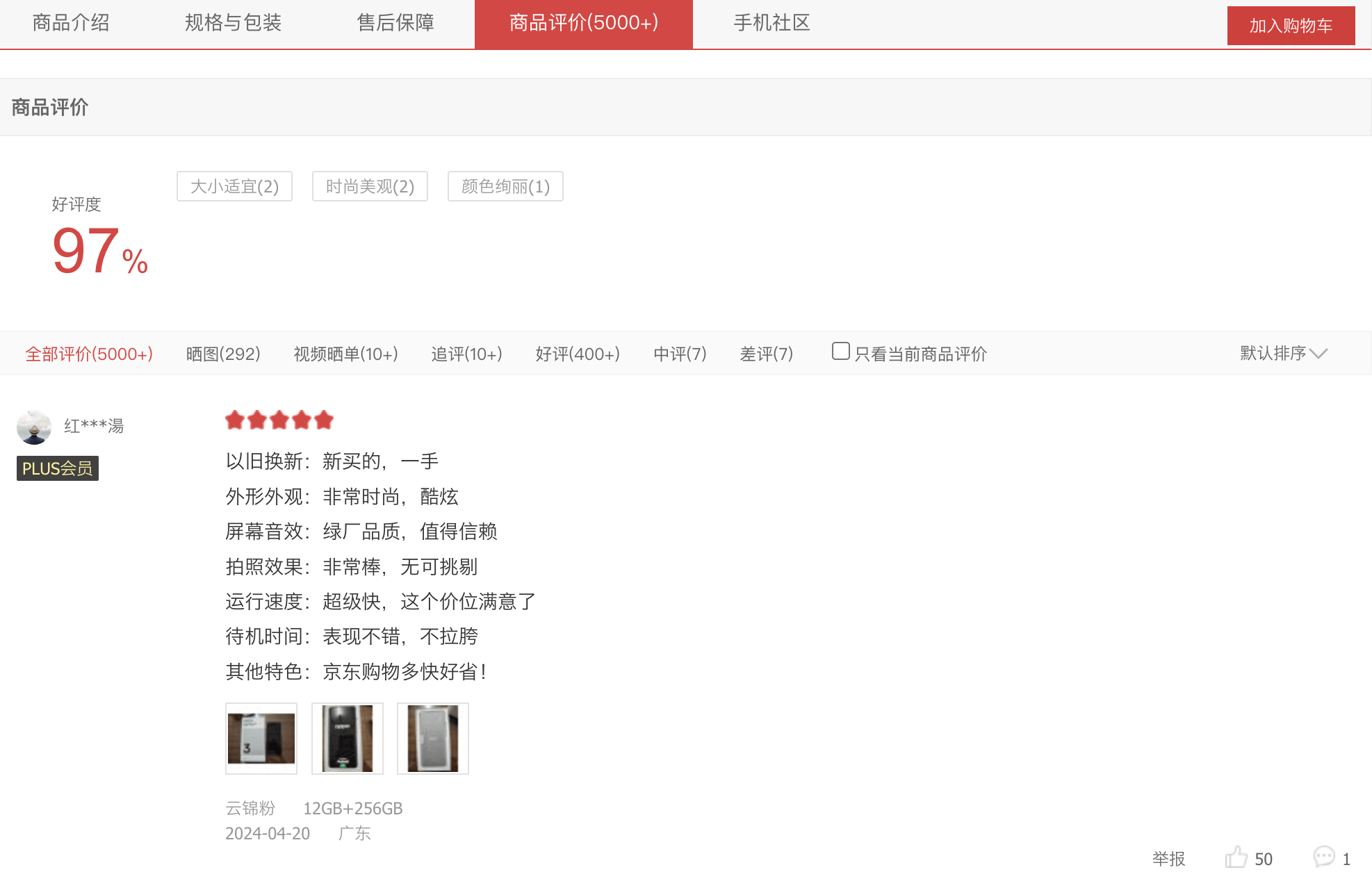
Task: Filter to 差评(7) negative reviews
Action: pos(767,353)
